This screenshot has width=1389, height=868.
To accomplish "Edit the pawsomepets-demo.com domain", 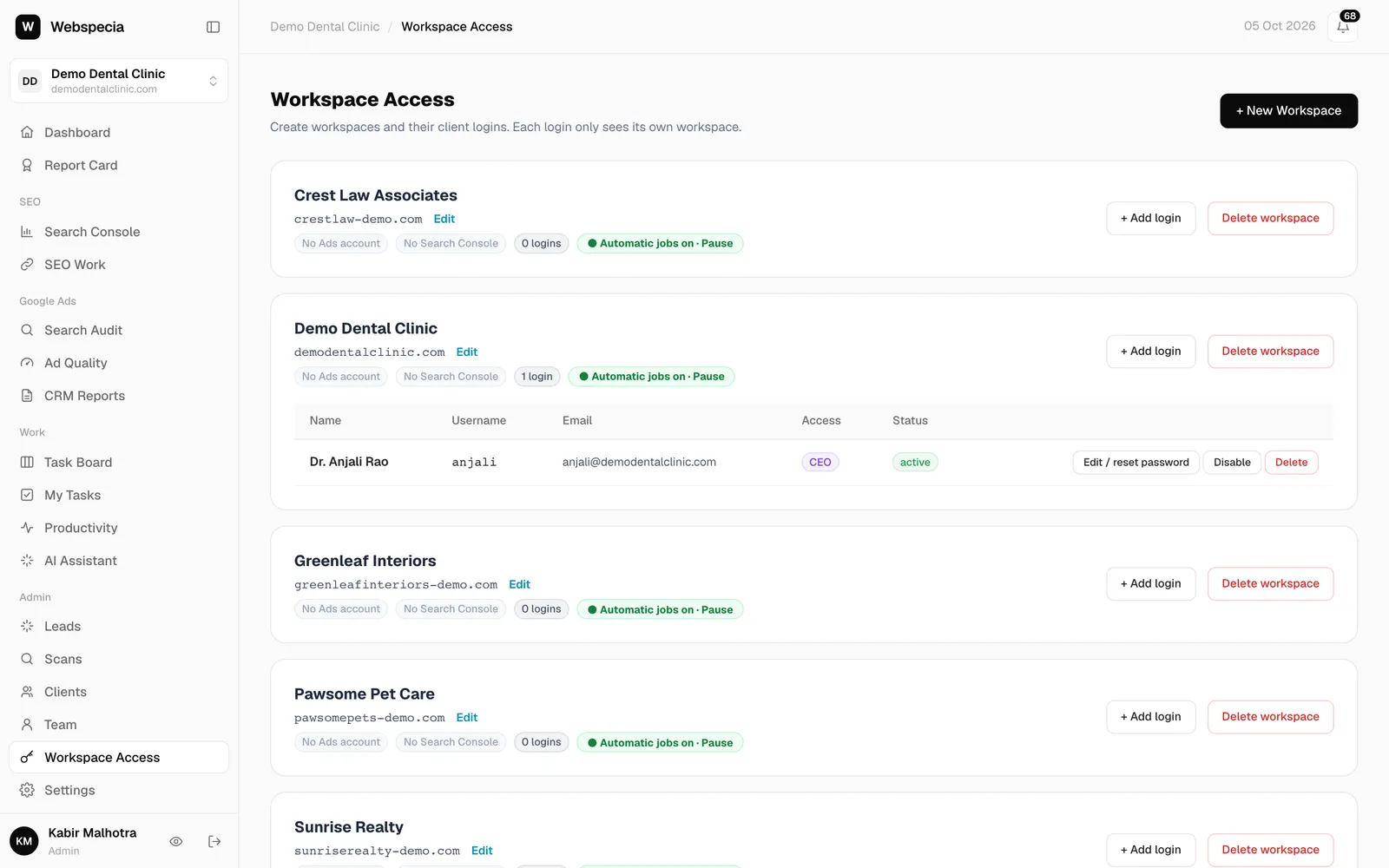I will (467, 718).
